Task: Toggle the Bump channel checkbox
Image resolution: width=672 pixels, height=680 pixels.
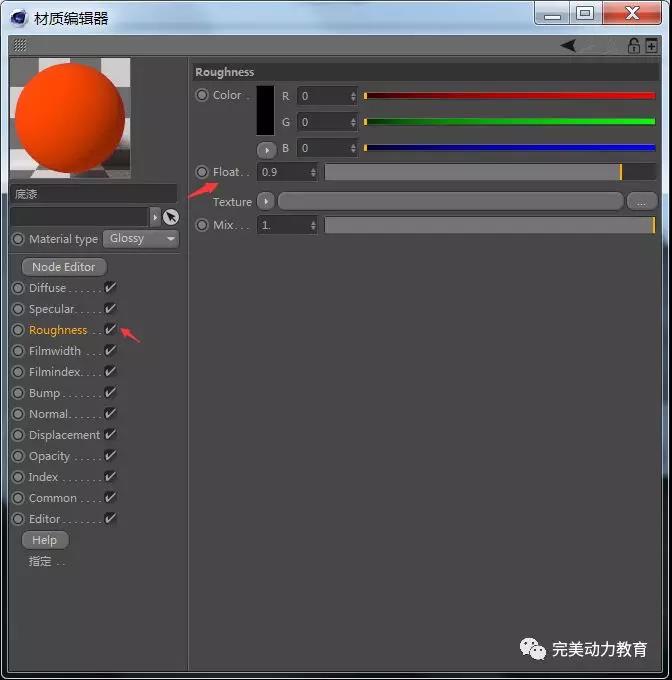Action: pos(111,393)
